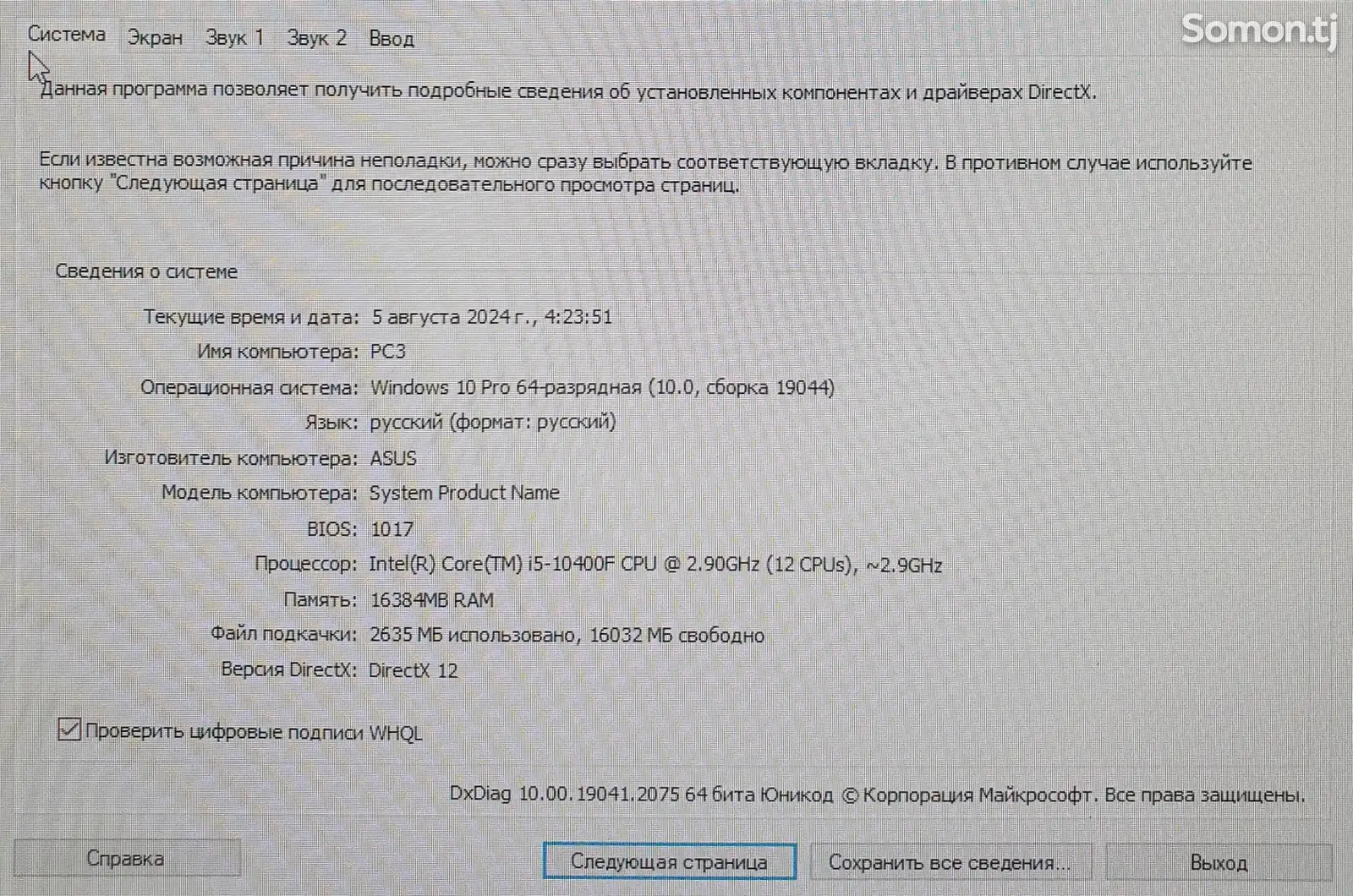
Task: Click the language value русский
Action: [493, 422]
